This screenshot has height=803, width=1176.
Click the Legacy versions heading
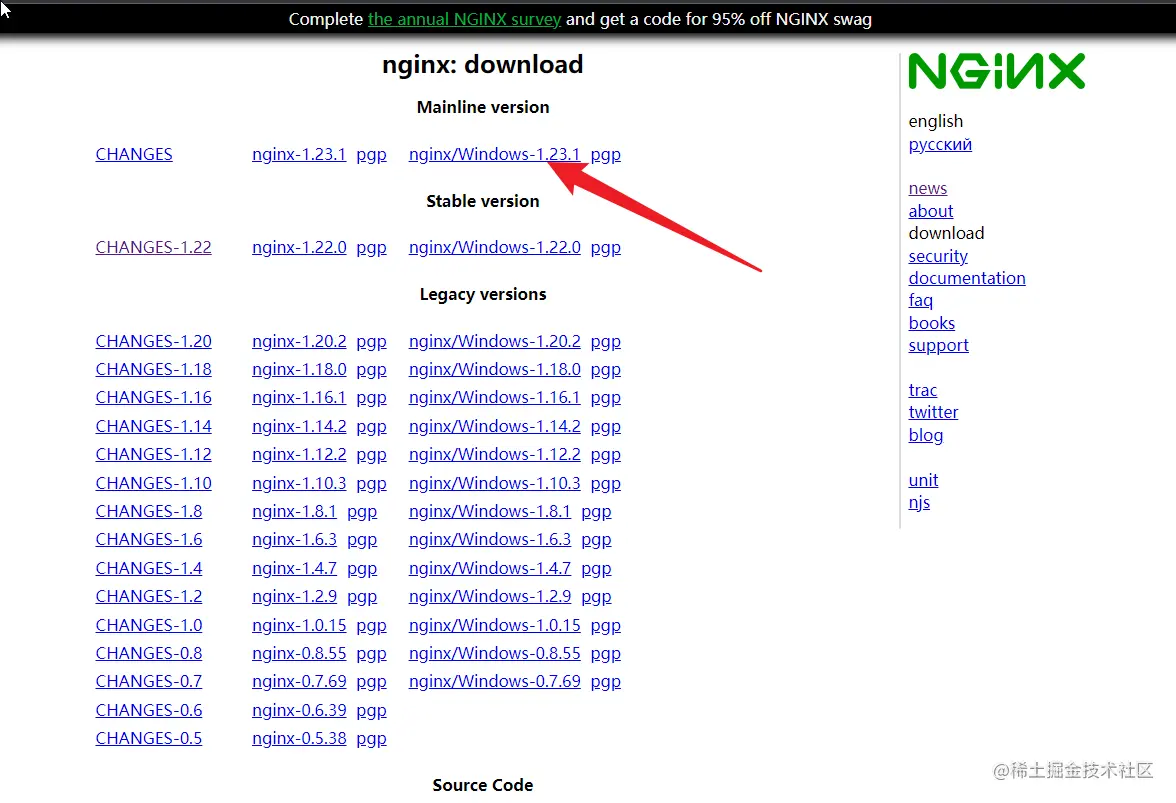pos(483,295)
